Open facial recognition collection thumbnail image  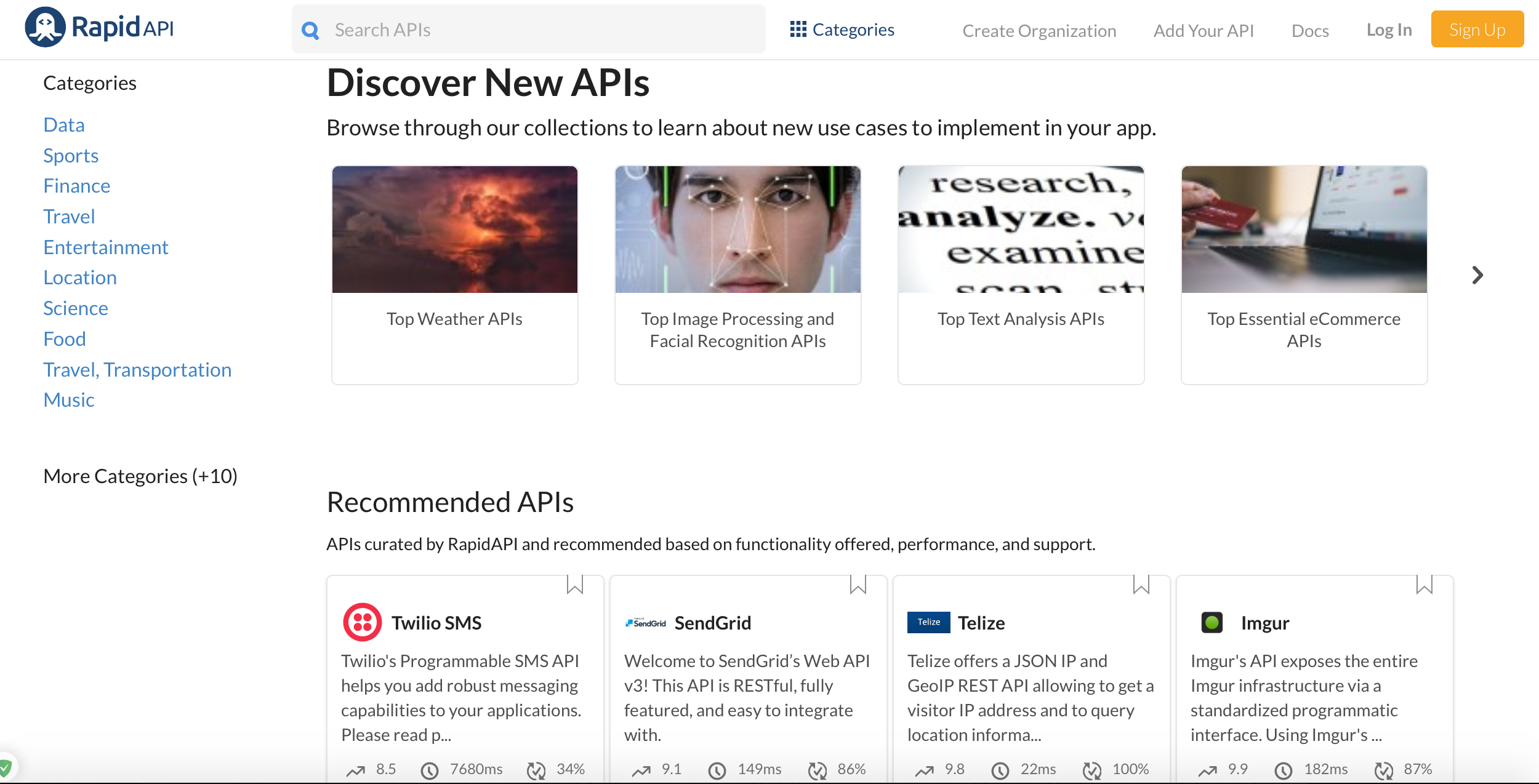[738, 230]
